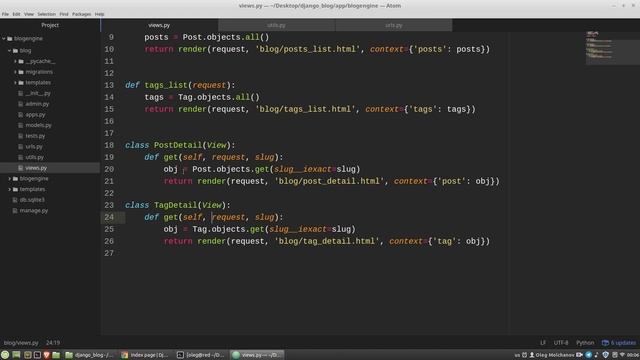Click the 24:19 cursor position indicator
Screen dimensions: 640x360
[53, 343]
